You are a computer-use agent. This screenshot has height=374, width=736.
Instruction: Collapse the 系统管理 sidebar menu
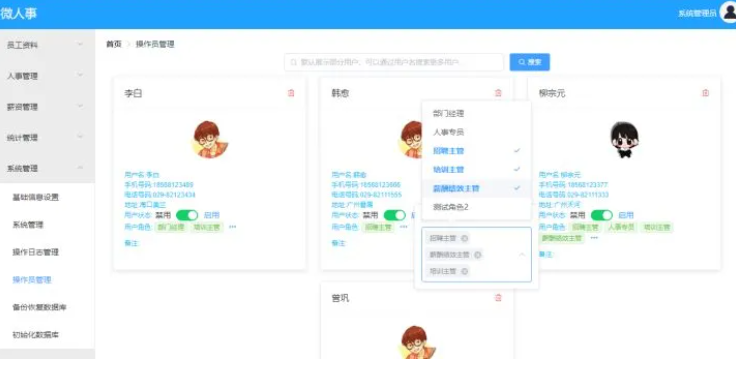point(47,168)
